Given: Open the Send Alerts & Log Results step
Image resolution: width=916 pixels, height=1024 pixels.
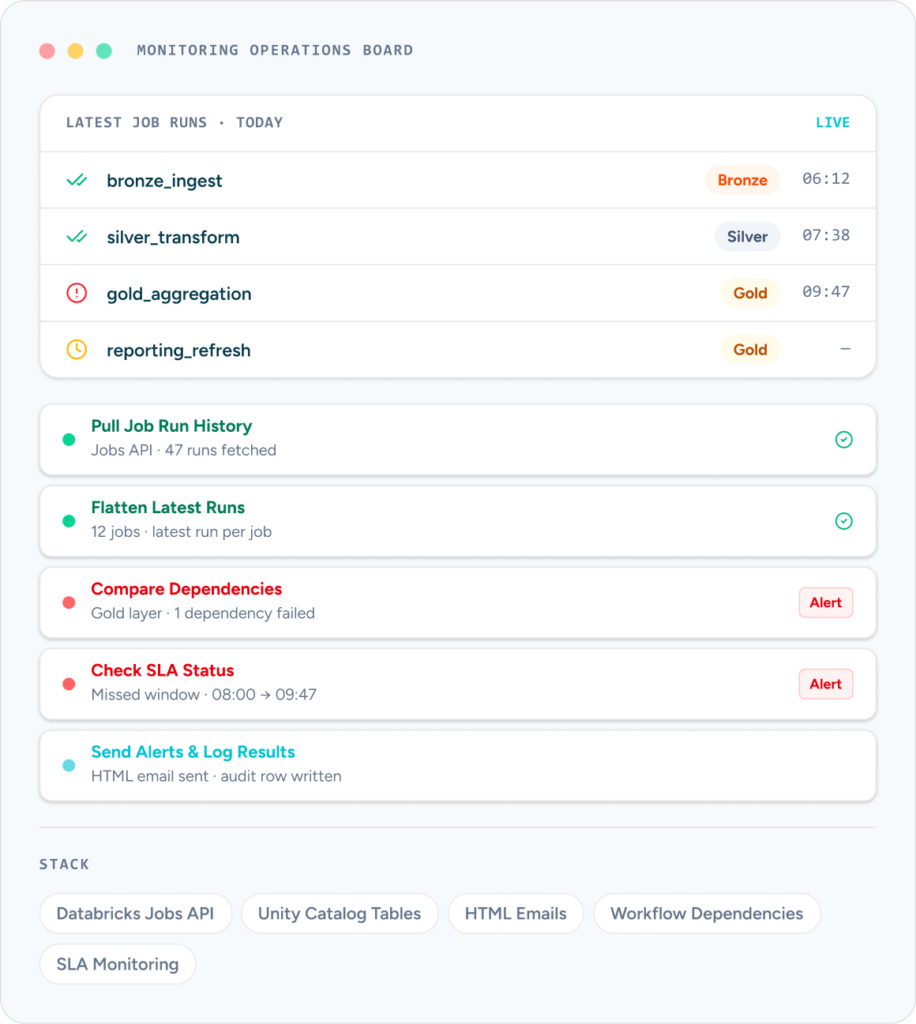Looking at the screenshot, I should click(x=458, y=765).
